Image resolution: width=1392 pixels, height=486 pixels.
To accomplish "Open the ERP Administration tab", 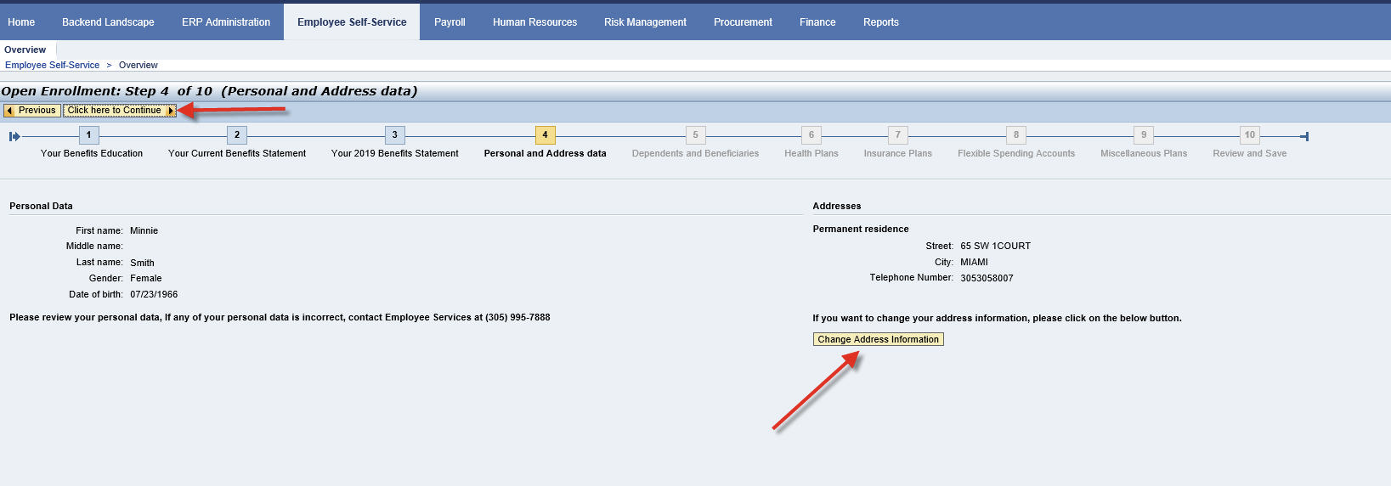I will click(226, 22).
